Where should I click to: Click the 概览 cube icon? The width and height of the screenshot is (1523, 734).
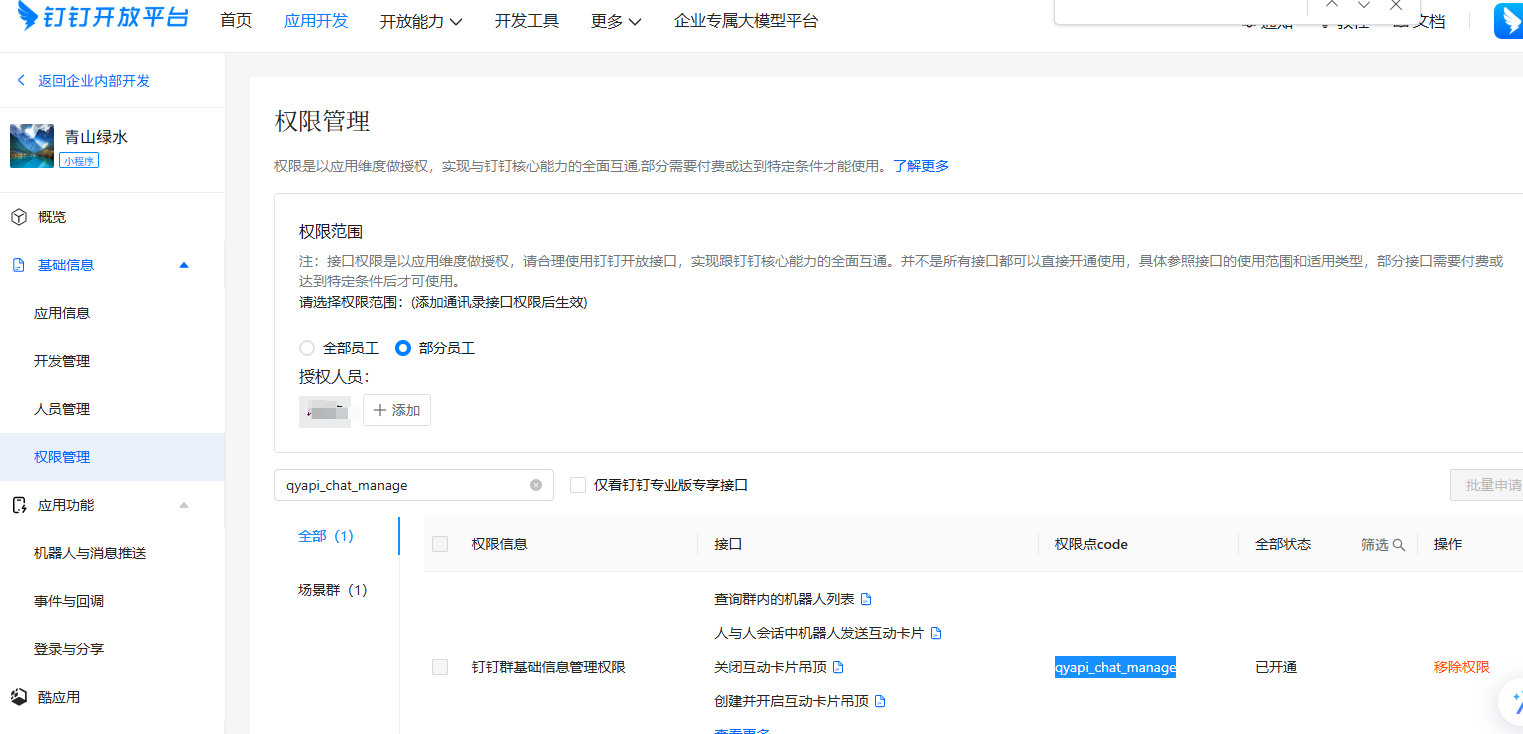click(19, 217)
